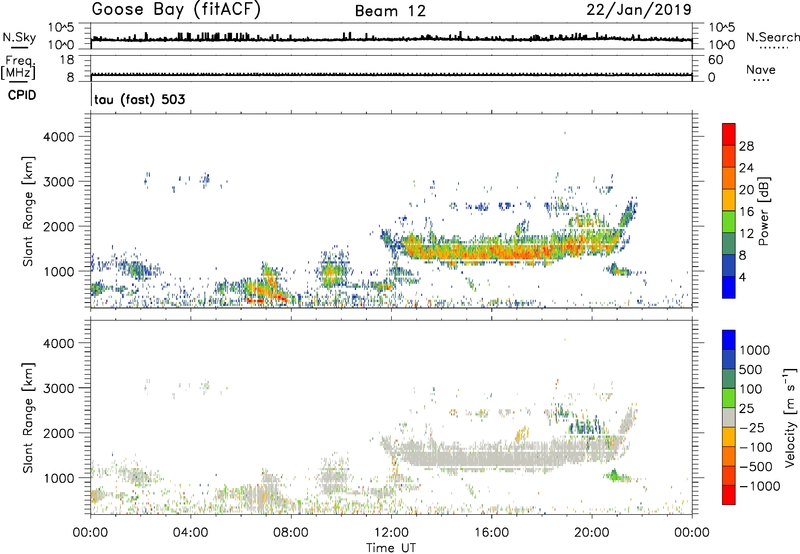Click the 'Nave' legend label
800x554 pixels.
(761, 69)
